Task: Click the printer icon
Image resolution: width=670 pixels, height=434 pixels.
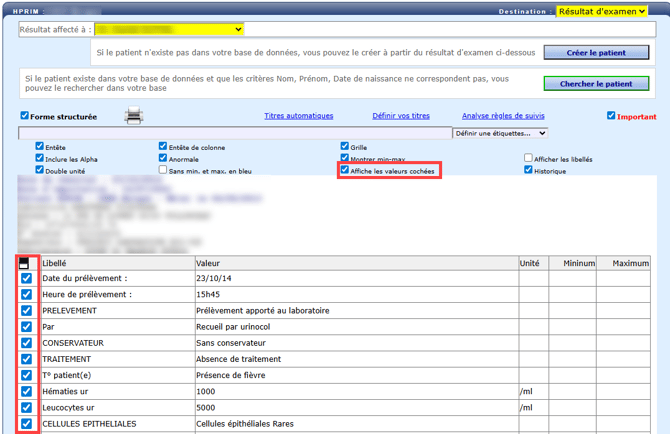Action: tap(133, 117)
